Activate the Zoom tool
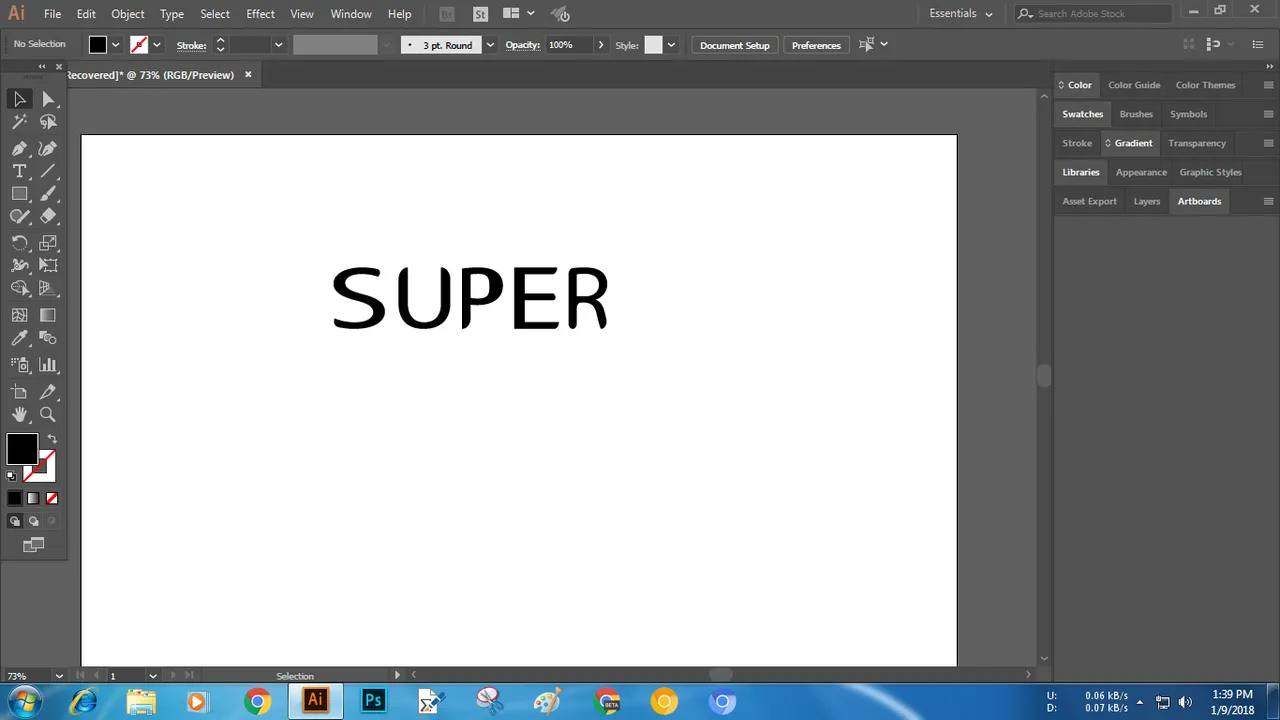This screenshot has width=1280, height=720. 48,414
